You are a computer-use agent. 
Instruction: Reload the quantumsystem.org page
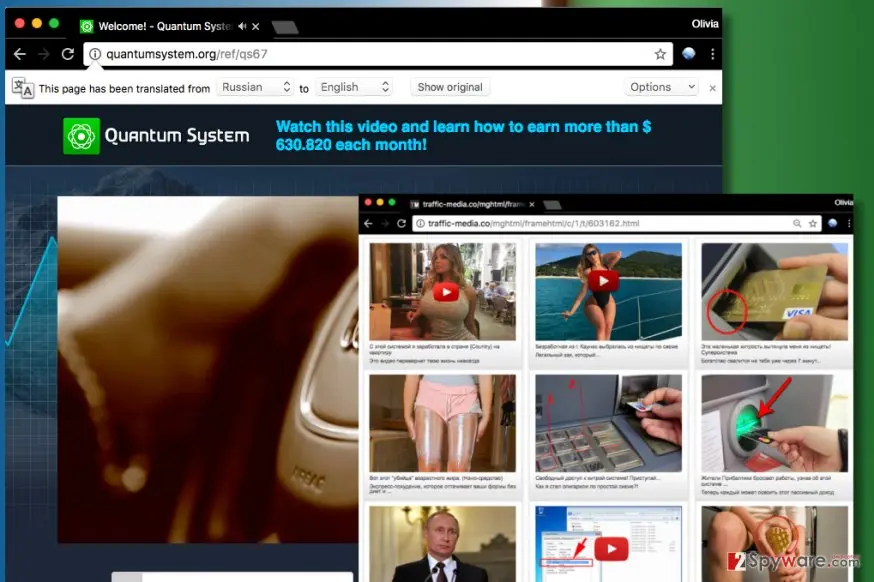click(x=67, y=54)
